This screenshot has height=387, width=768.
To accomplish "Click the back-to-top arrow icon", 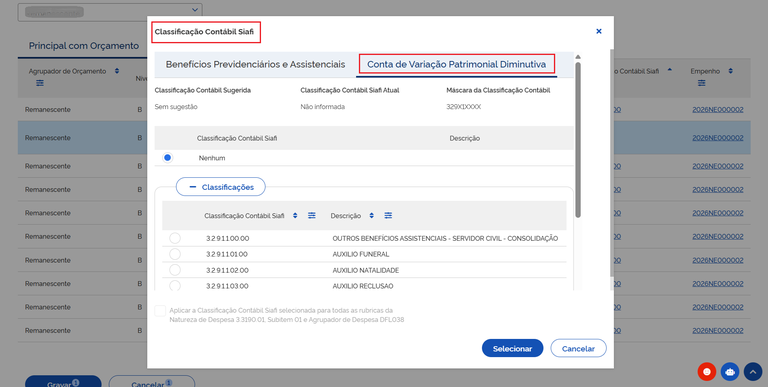I will pyautogui.click(x=753, y=372).
